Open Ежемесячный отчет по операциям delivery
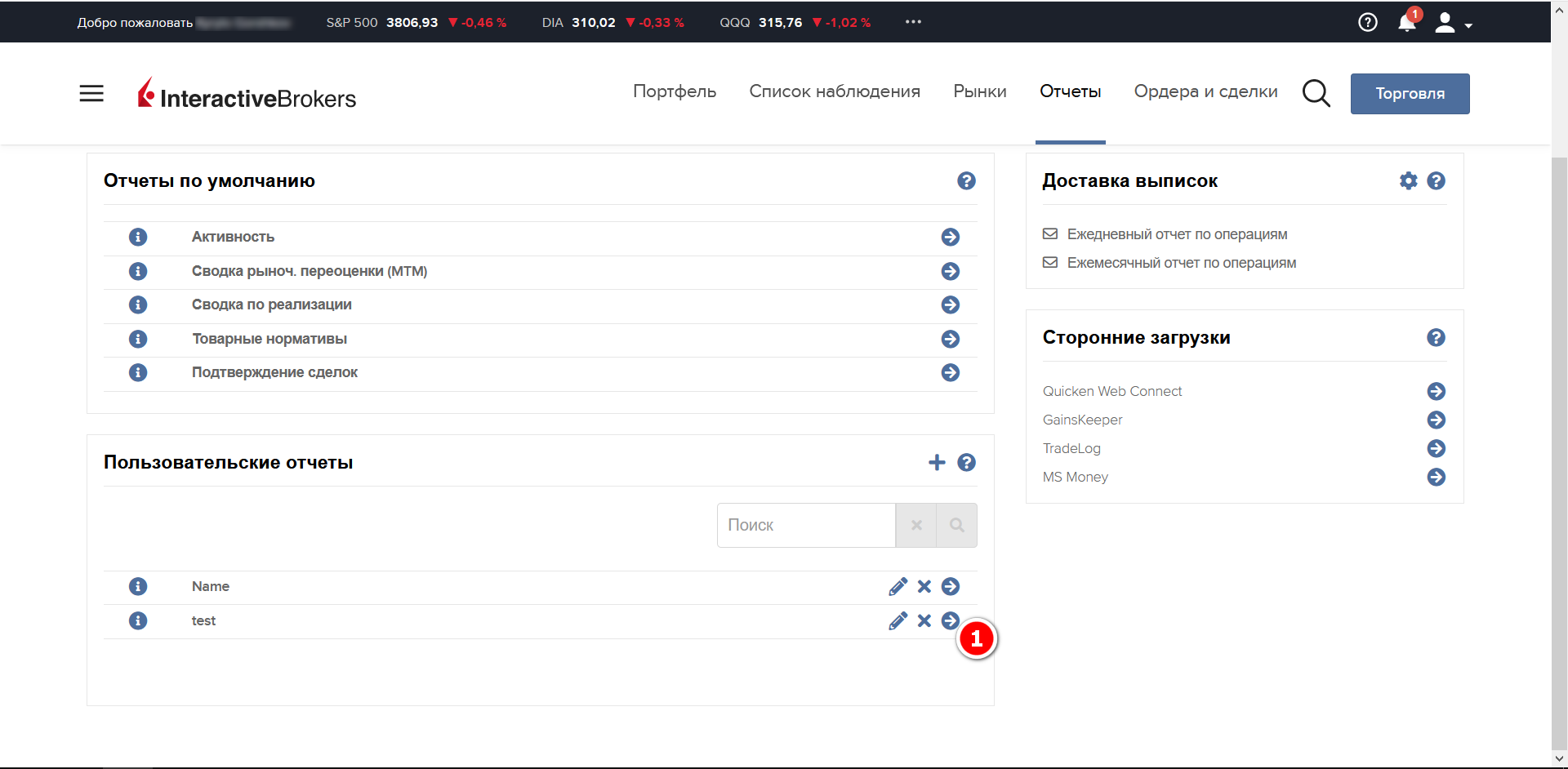 pyautogui.click(x=1181, y=263)
